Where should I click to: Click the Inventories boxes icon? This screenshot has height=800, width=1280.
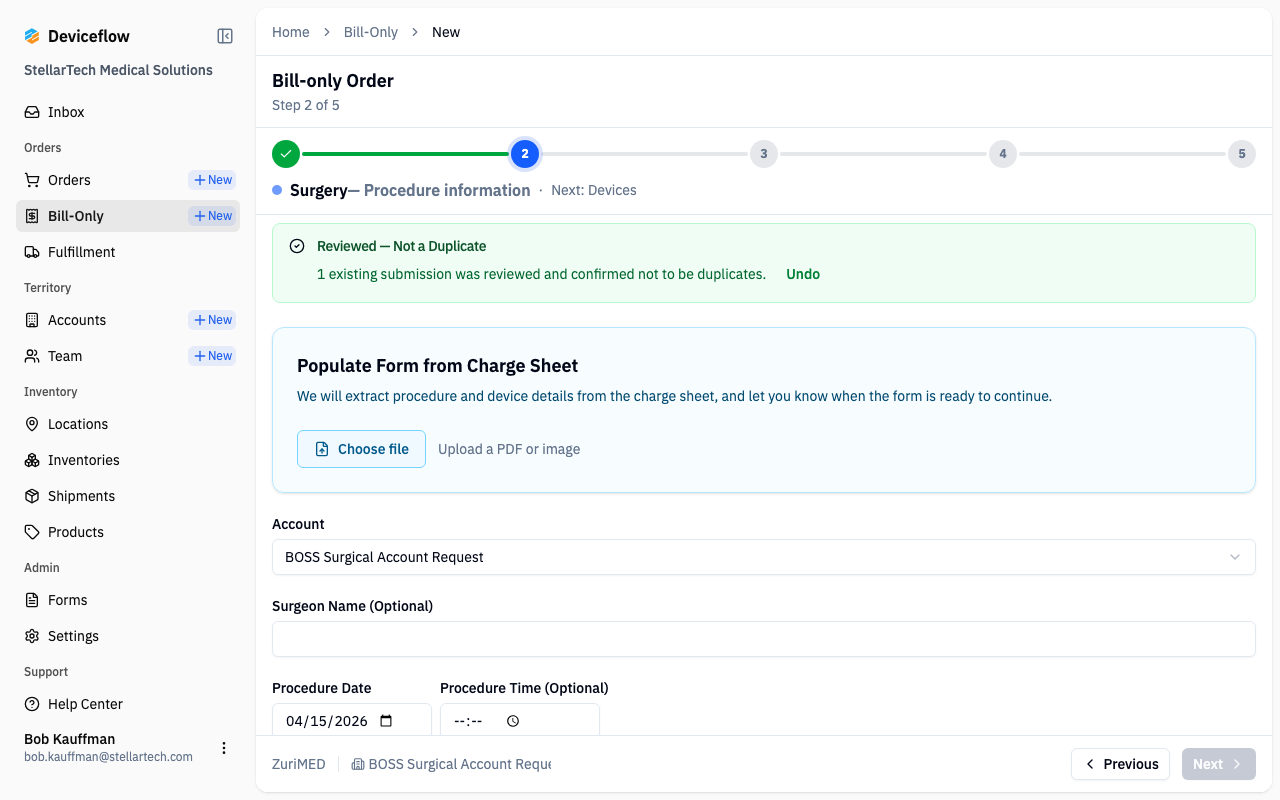tap(32, 460)
